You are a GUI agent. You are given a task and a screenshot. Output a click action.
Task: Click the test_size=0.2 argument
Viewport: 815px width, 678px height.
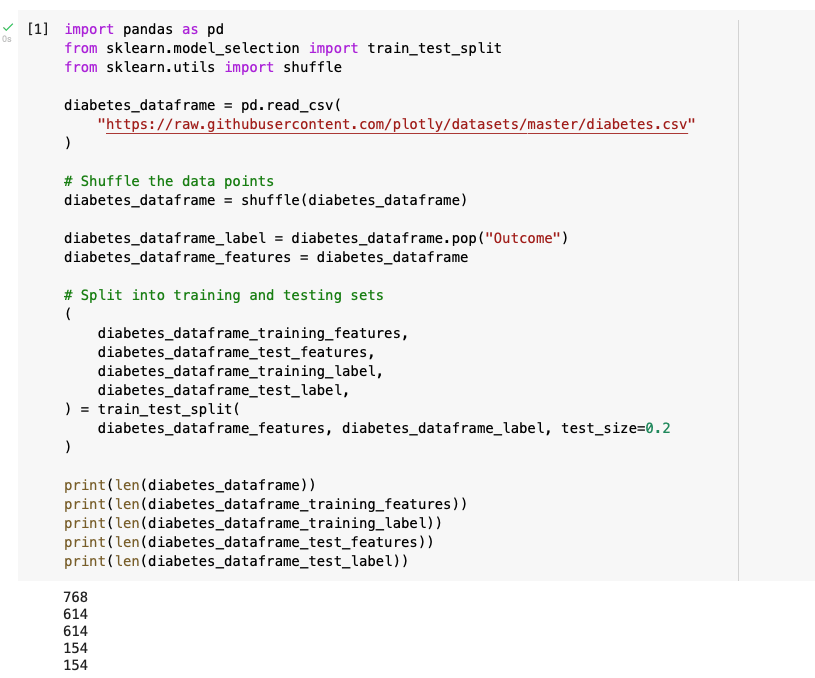coord(616,428)
